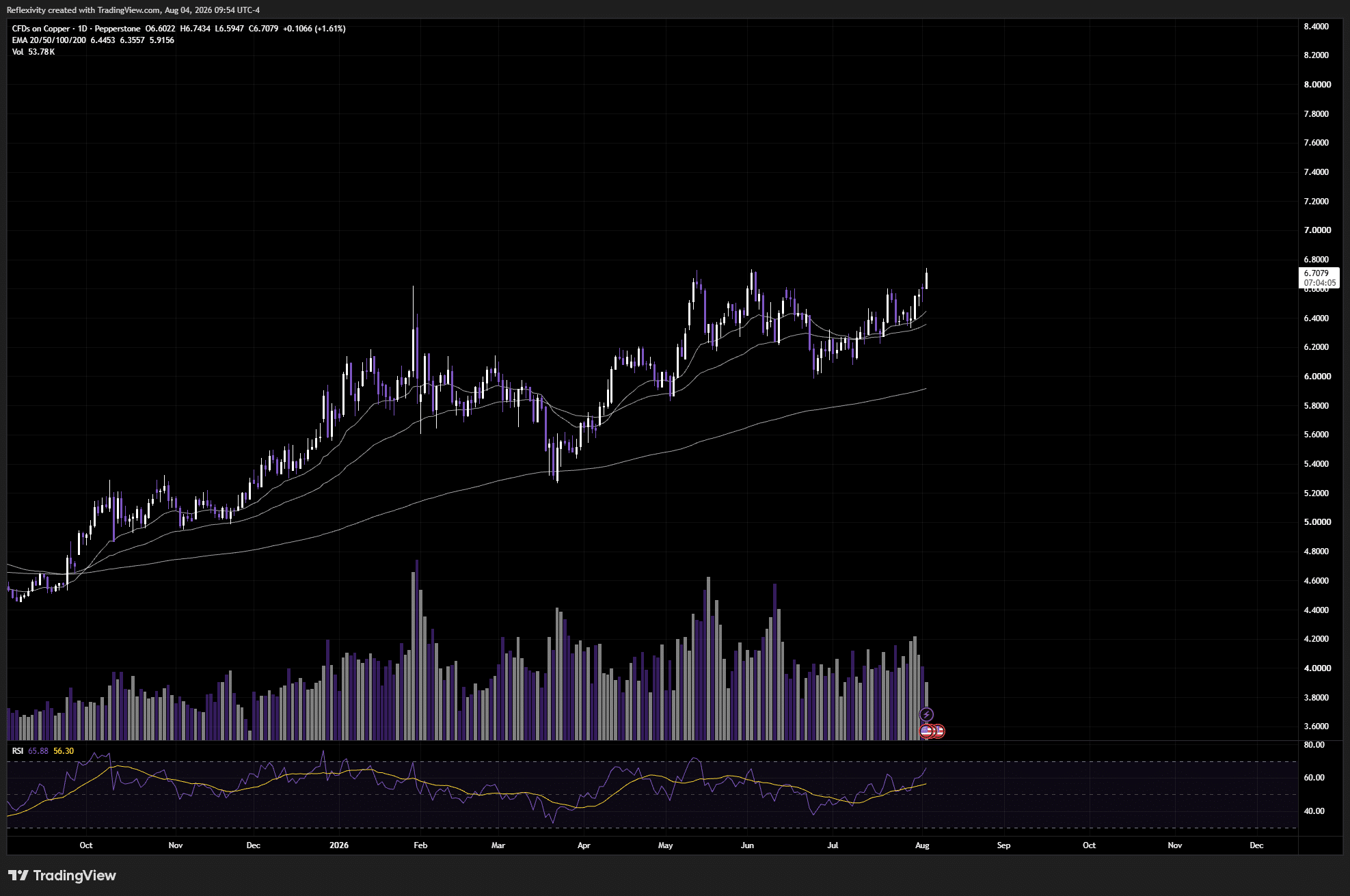Click the yellow RSI average value '56.30'
The height and width of the screenshot is (896, 1350).
point(64,751)
